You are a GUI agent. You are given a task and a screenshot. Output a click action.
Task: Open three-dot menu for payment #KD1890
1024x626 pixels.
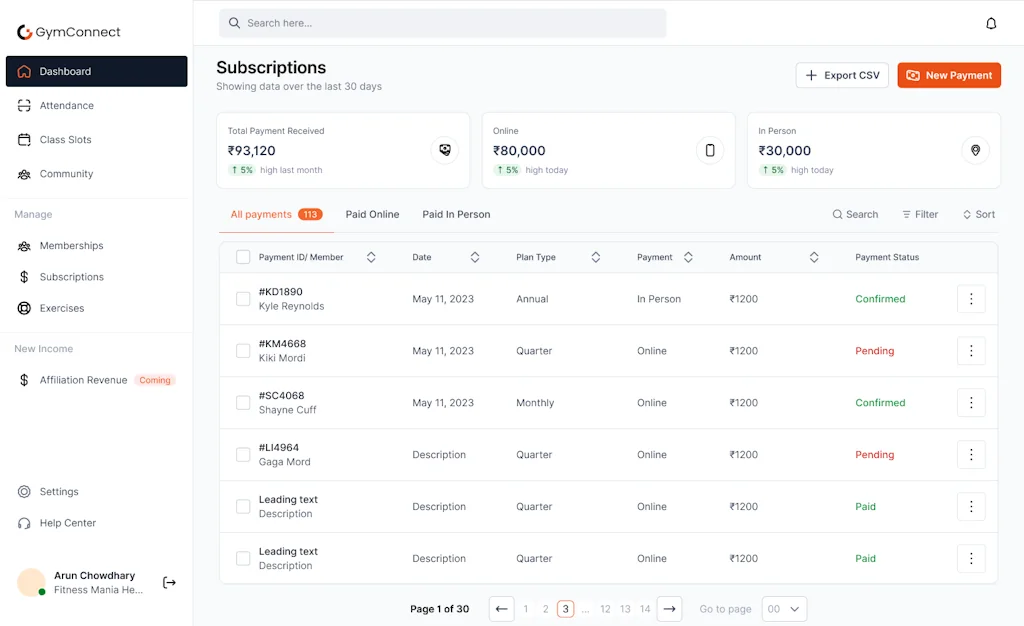pos(971,299)
